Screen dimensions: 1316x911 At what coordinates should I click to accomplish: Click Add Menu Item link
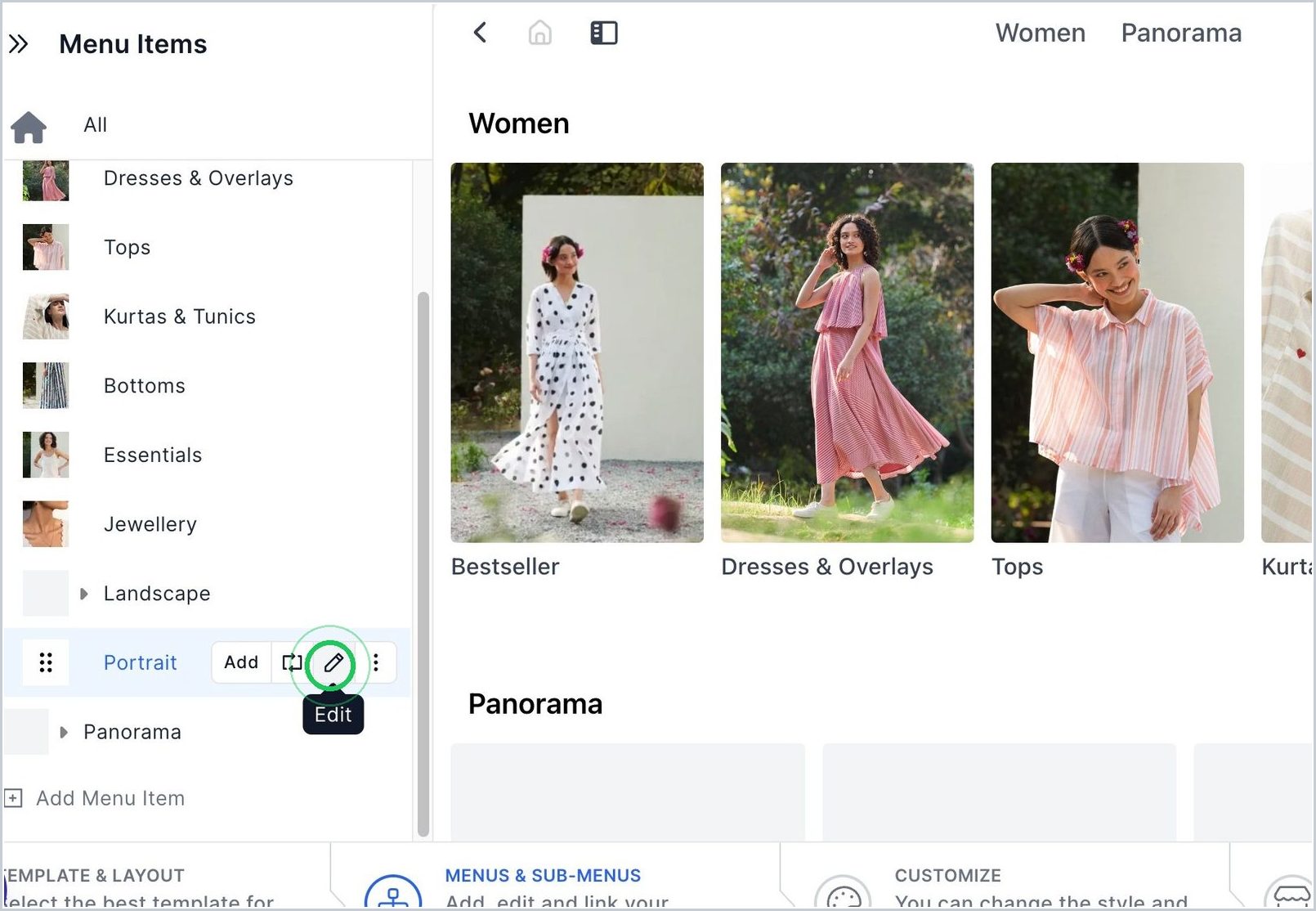[110, 798]
